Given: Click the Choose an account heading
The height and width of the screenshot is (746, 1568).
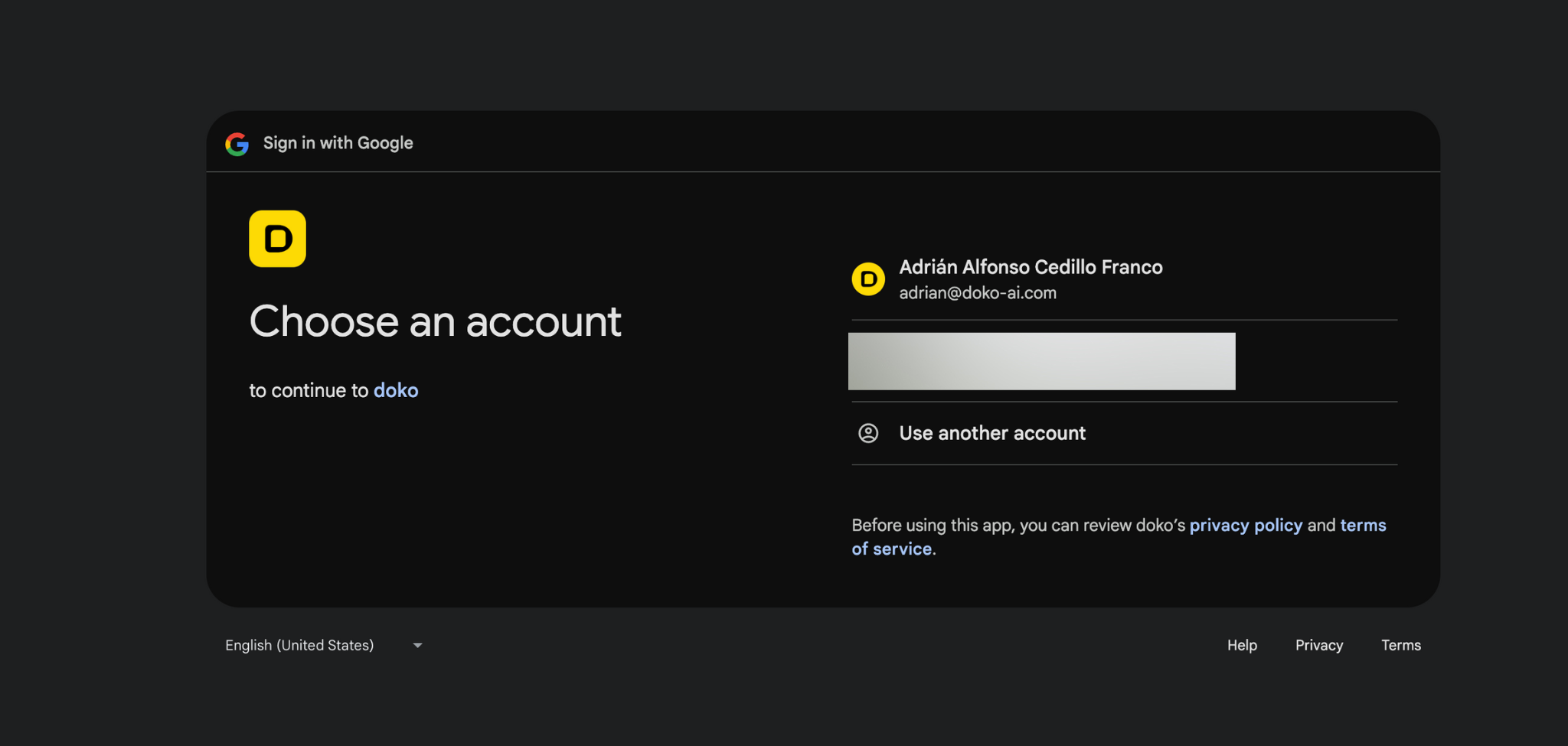Looking at the screenshot, I should pyautogui.click(x=435, y=321).
